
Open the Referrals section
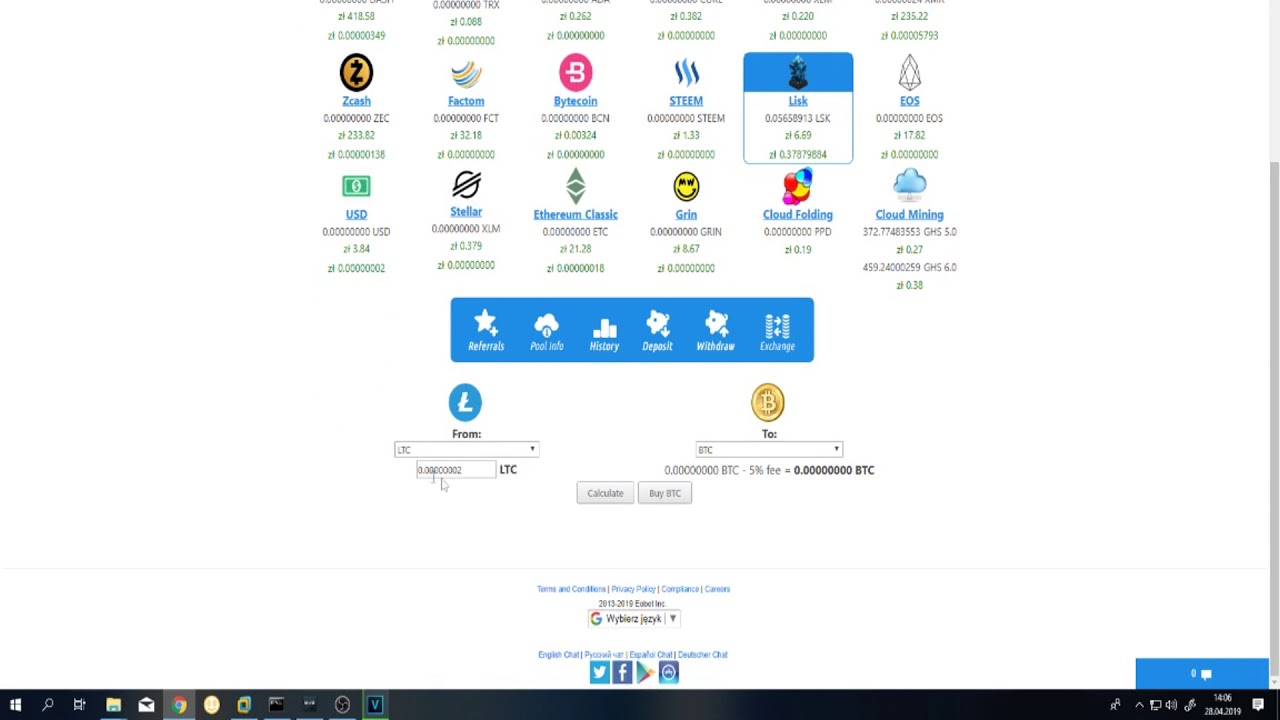point(486,331)
